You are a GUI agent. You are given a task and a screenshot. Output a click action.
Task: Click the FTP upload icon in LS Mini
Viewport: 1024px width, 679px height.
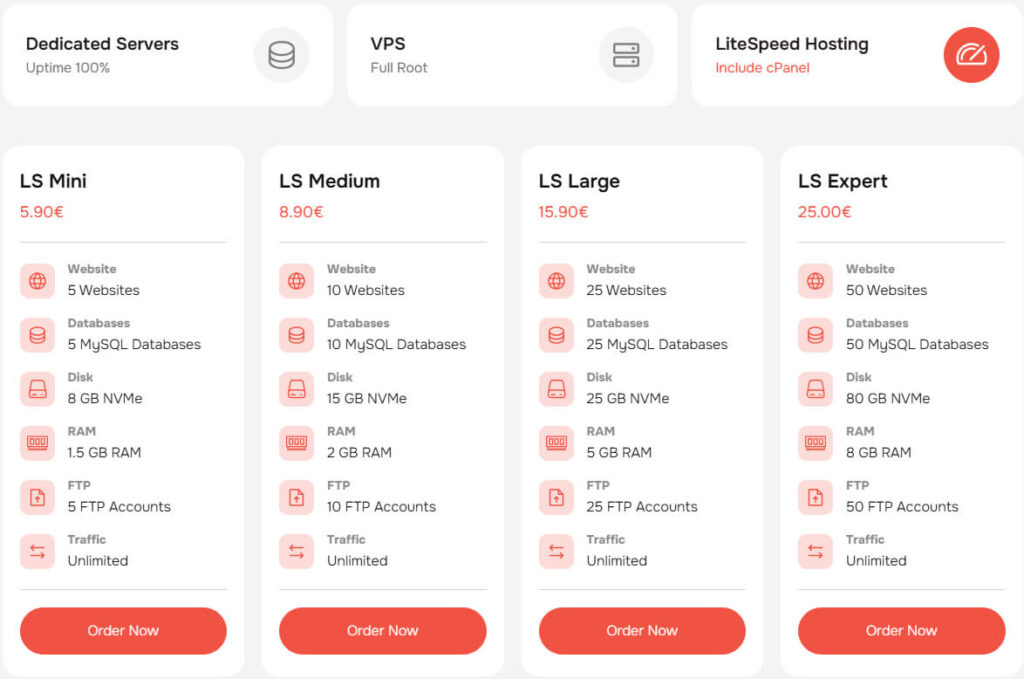(x=37, y=497)
